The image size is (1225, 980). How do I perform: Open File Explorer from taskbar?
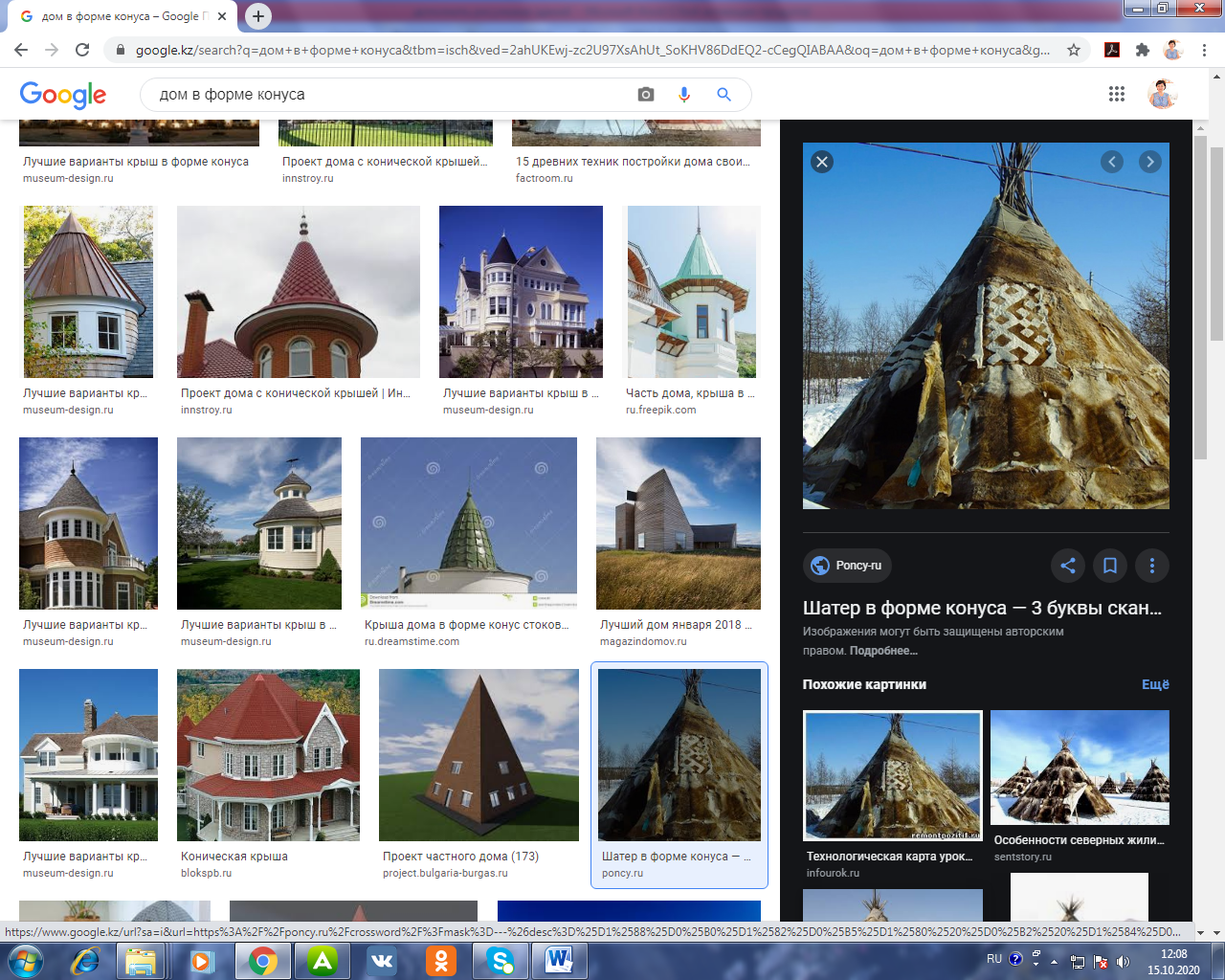[141, 961]
